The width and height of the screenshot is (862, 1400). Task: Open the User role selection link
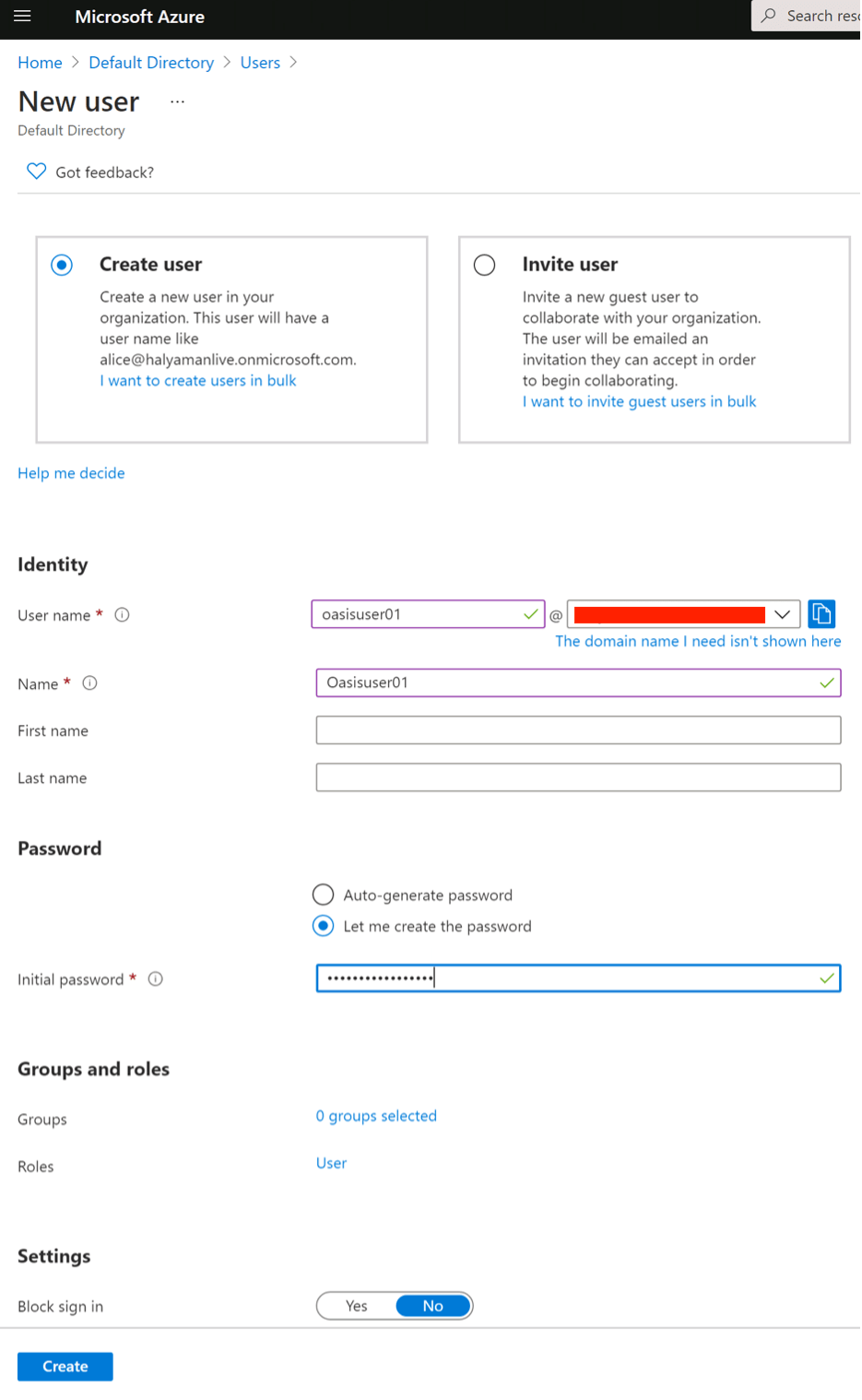(x=331, y=1163)
